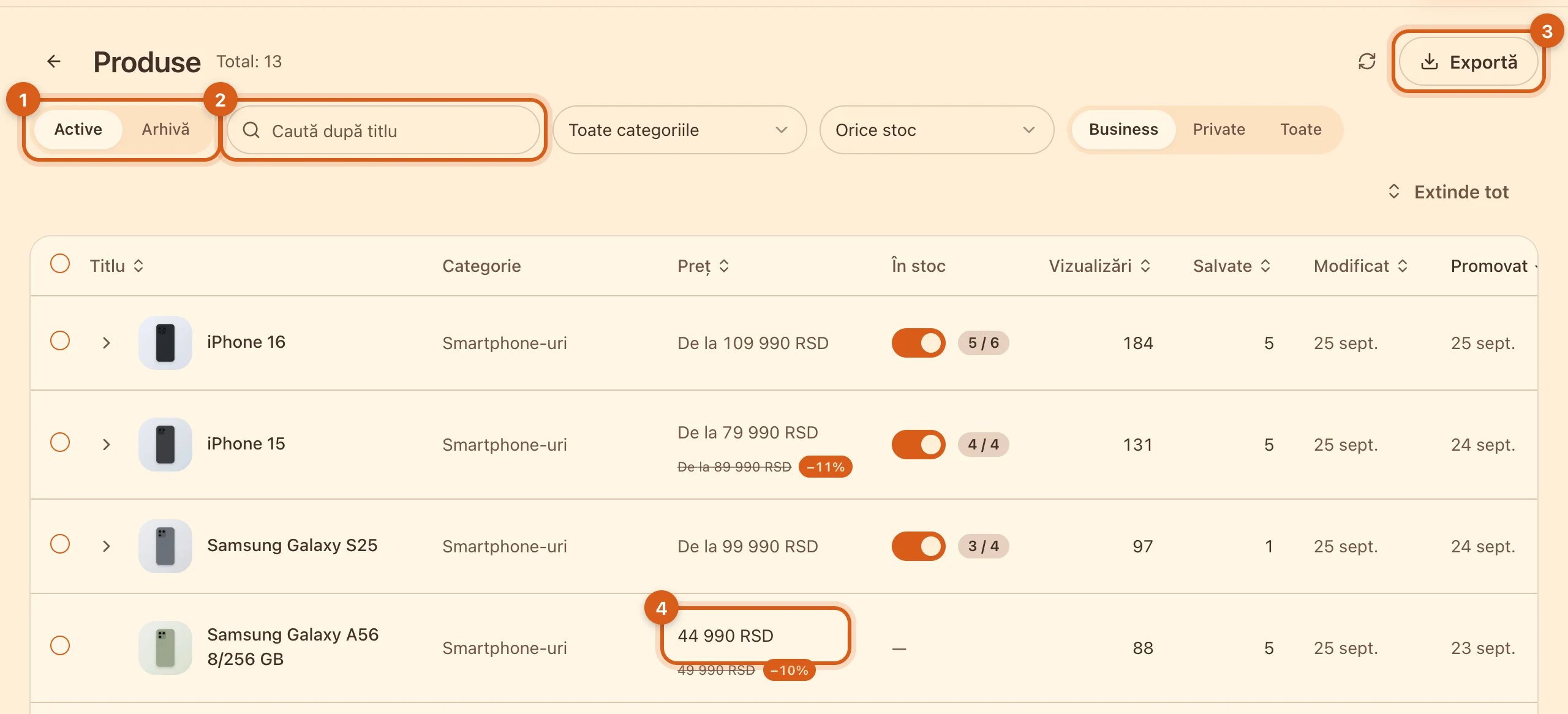Click the În stoc column header
Image resolution: width=1568 pixels, height=714 pixels.
click(x=919, y=266)
